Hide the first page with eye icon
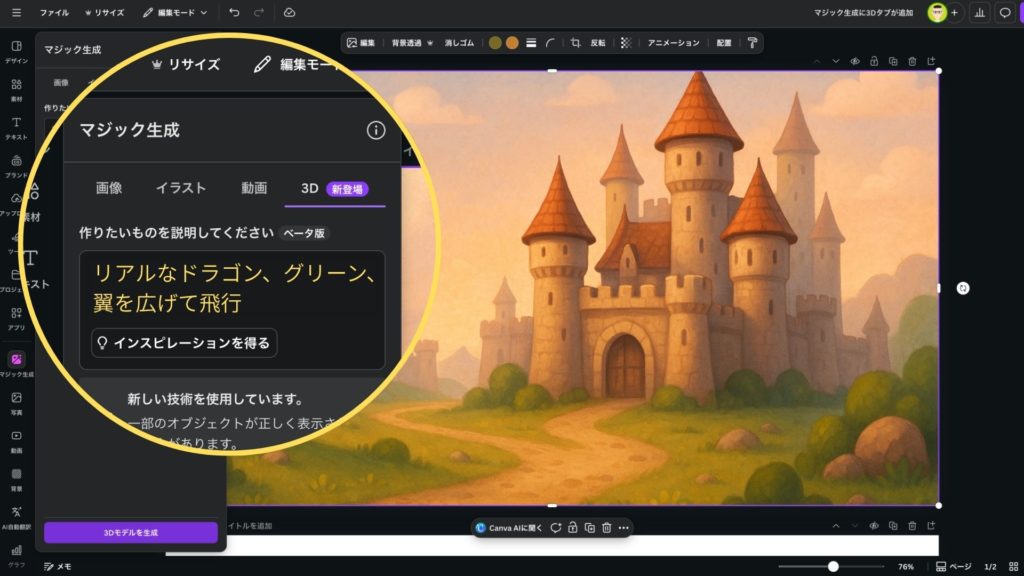The width and height of the screenshot is (1024, 576). pyautogui.click(x=855, y=61)
